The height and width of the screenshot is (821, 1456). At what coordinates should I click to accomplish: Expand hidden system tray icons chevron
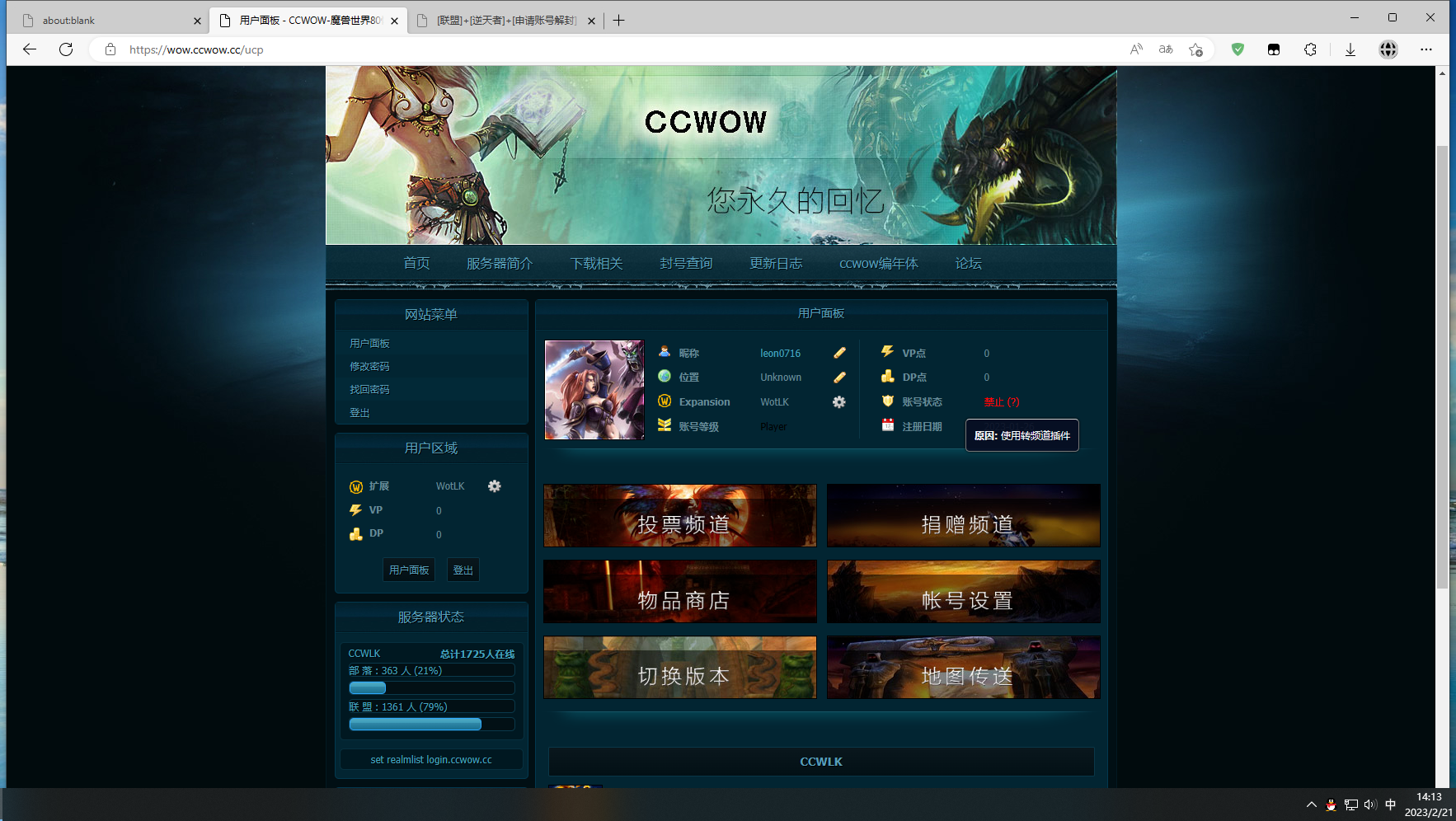(1311, 805)
